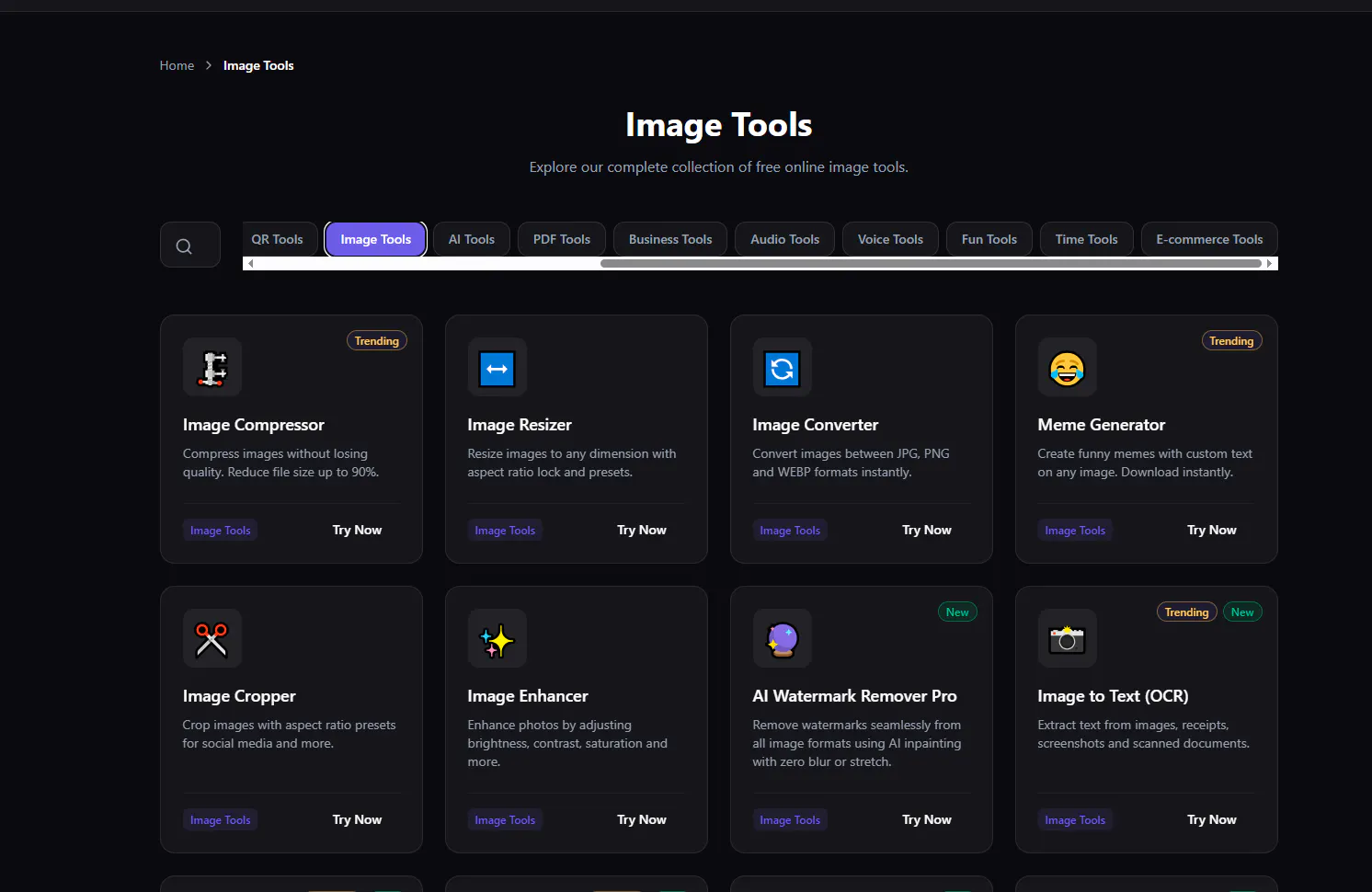Viewport: 1372px width, 892px height.
Task: Click the scrollbar right arrow under tabs
Action: point(1270,264)
